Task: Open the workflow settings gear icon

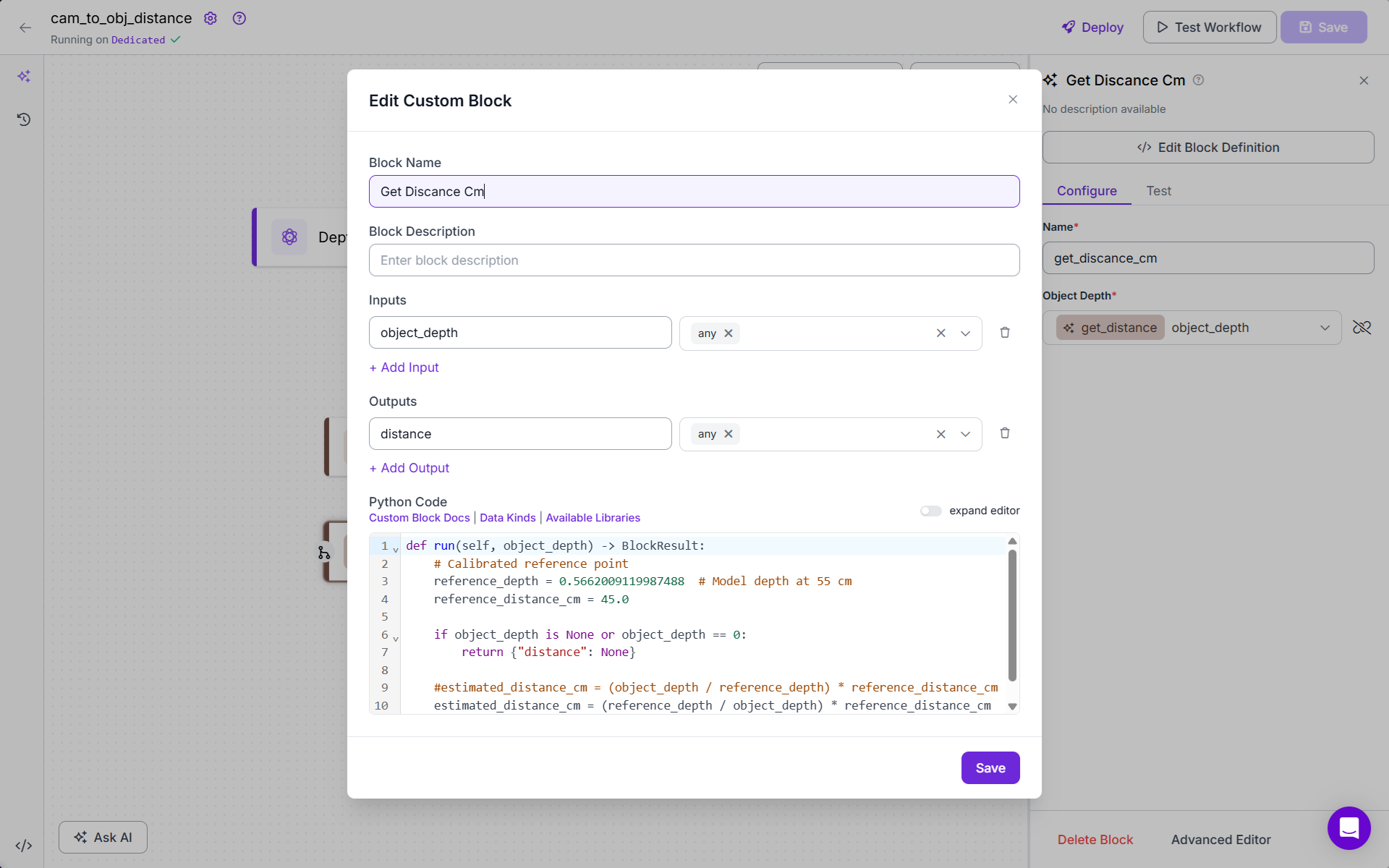Action: click(211, 18)
